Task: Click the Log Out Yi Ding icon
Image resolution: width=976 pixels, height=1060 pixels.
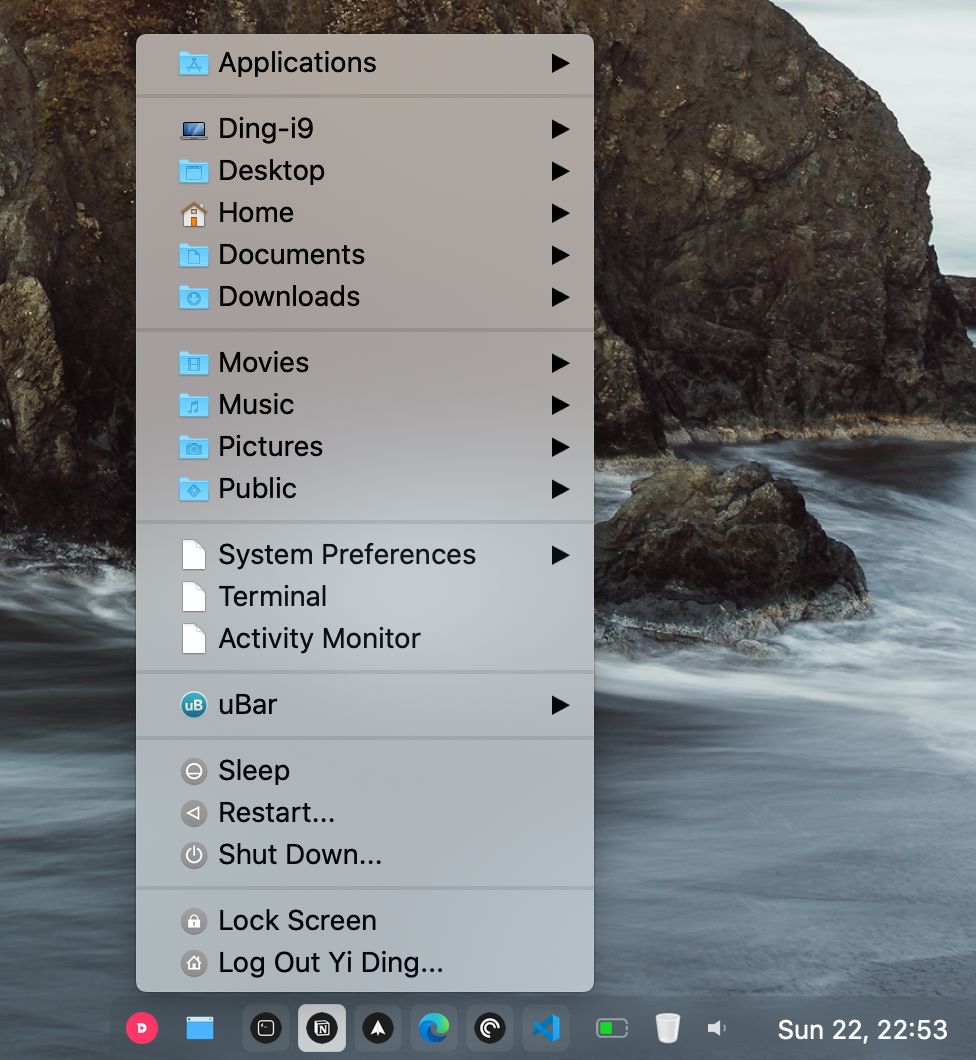Action: [x=194, y=963]
